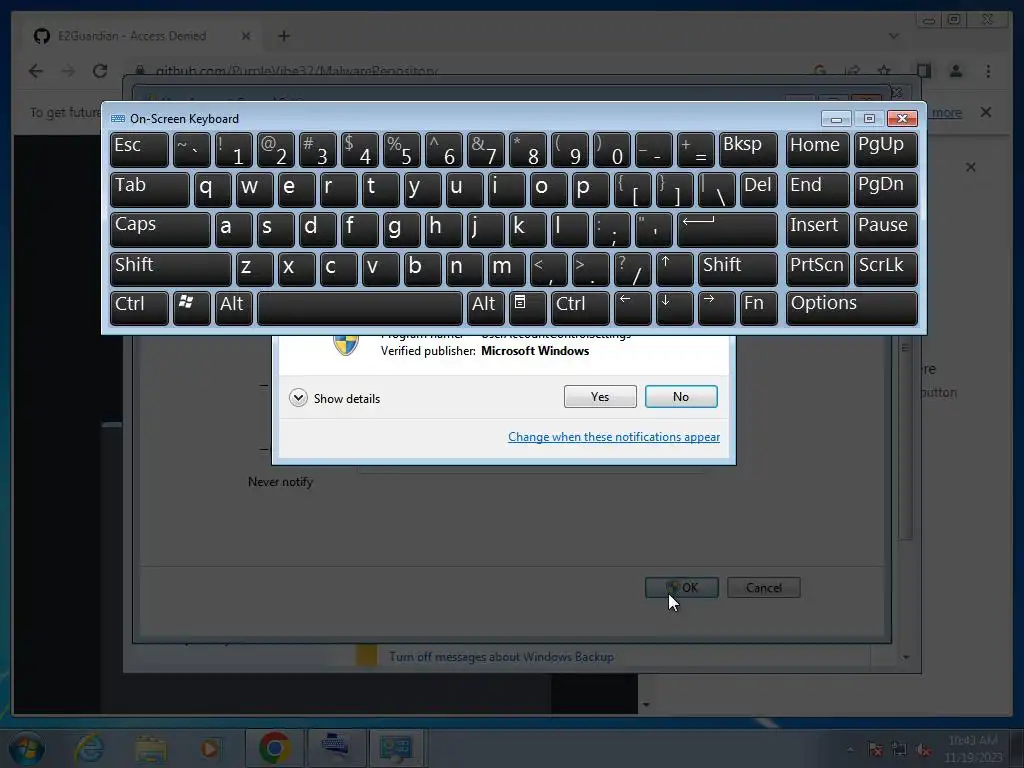Tap the Home key on keyboard

point(818,150)
